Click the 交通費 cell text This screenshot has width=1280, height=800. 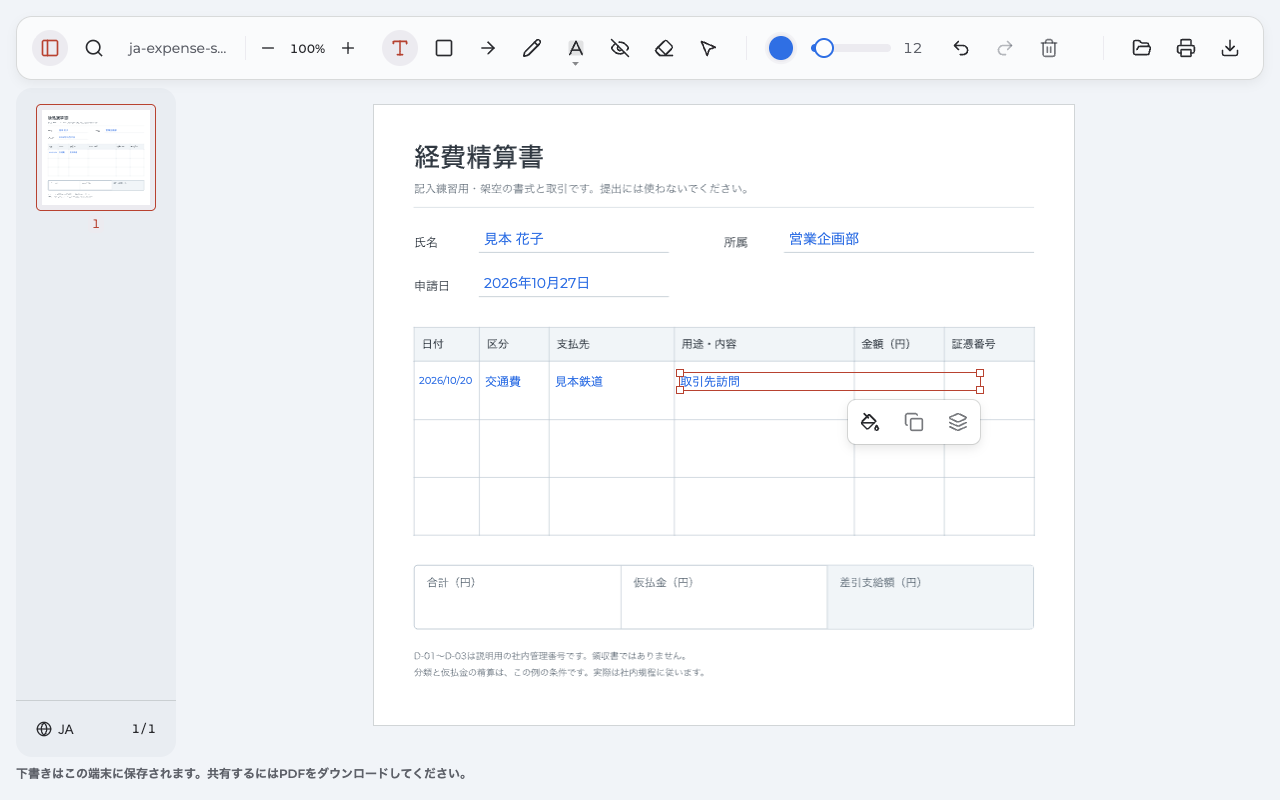[x=503, y=381]
